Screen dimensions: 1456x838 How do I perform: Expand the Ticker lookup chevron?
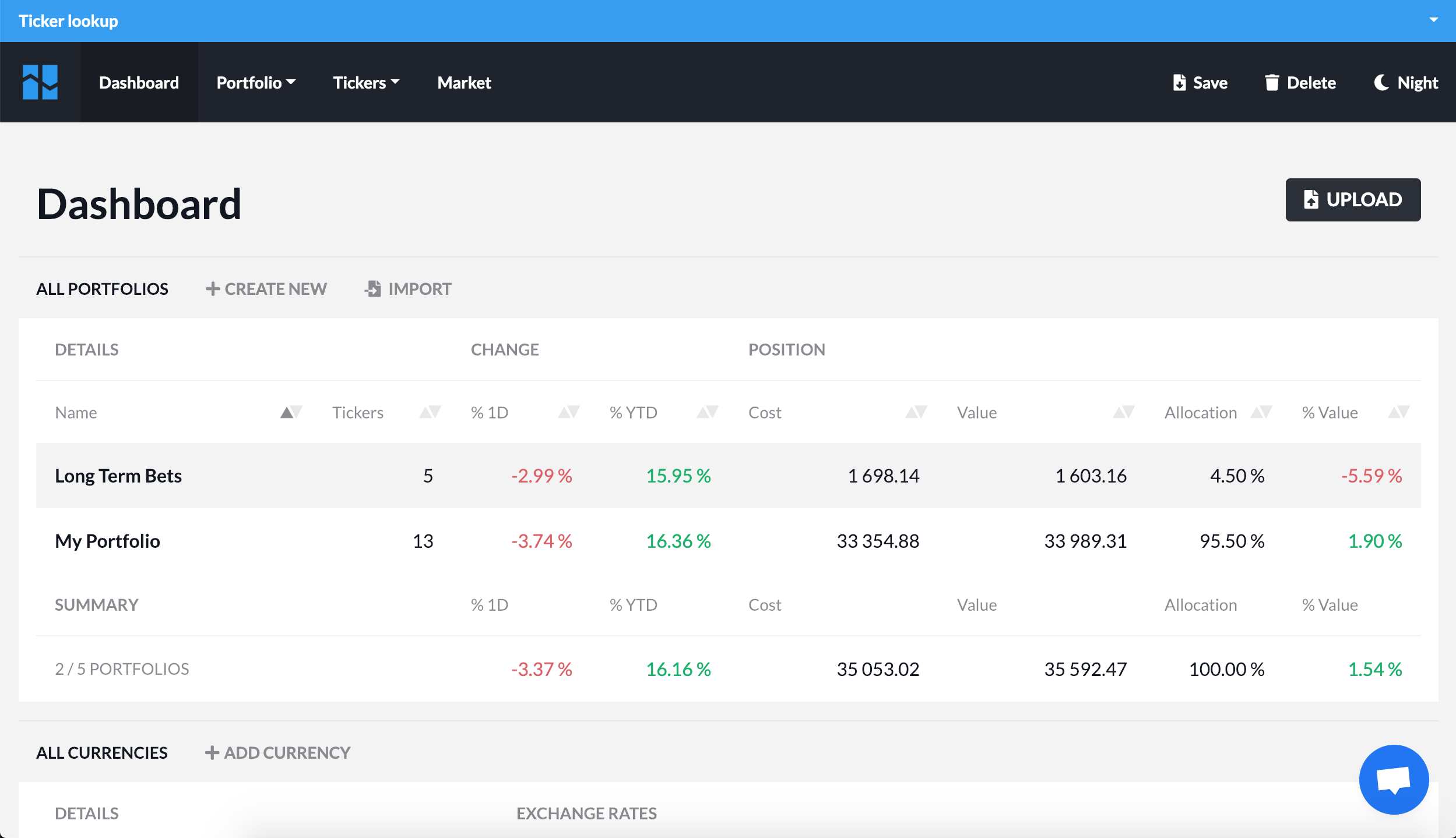pyautogui.click(x=1433, y=20)
